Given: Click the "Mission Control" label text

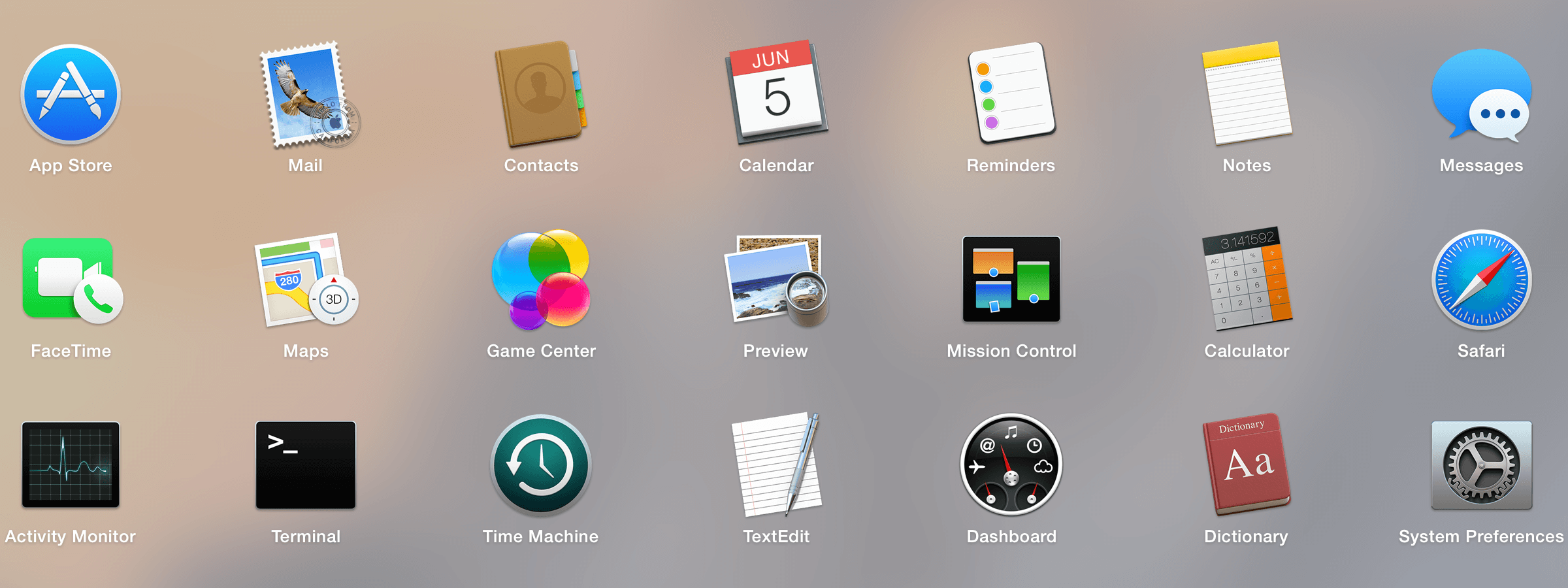Looking at the screenshot, I should click(x=1011, y=351).
